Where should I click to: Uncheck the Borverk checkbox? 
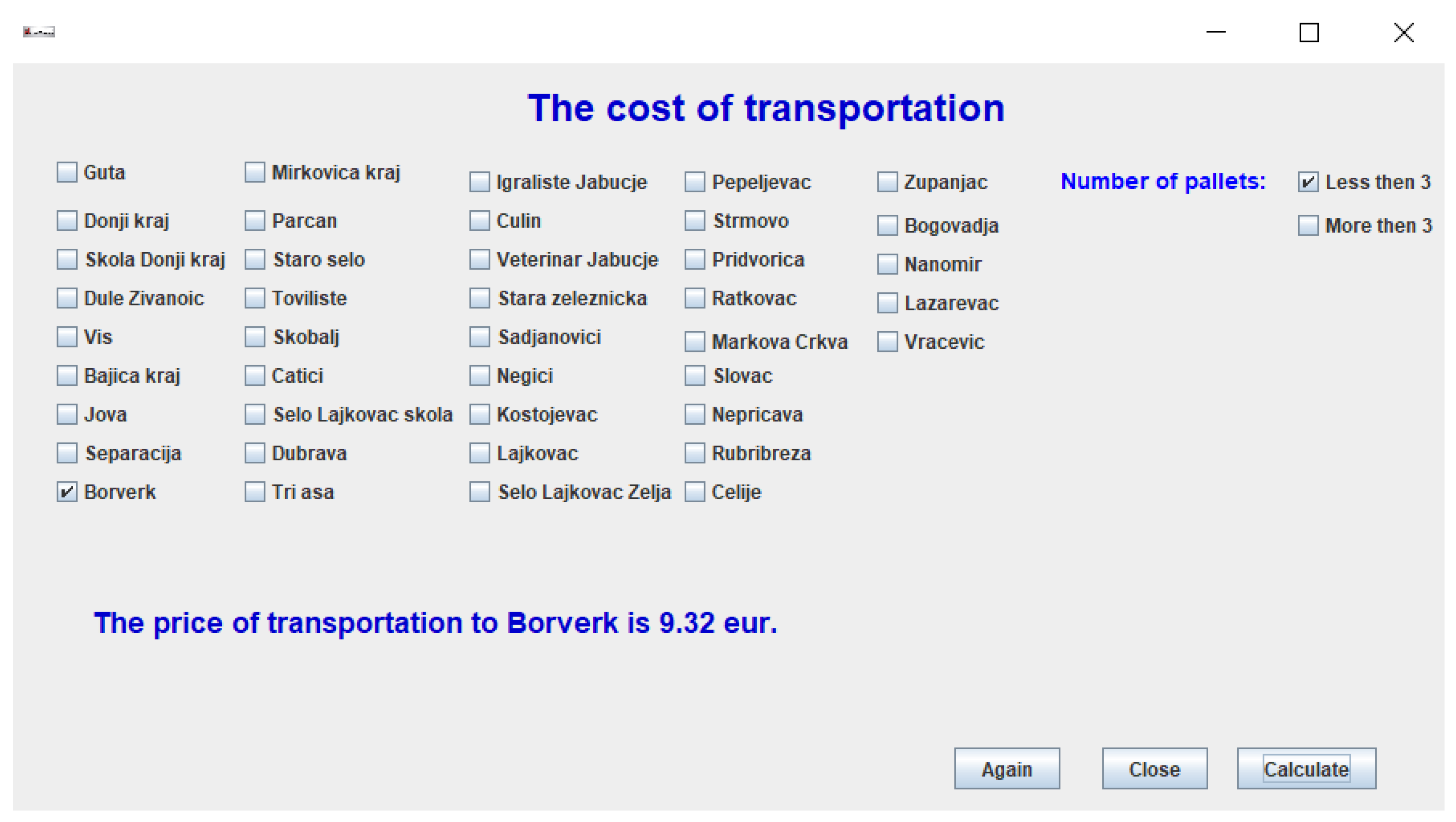tap(67, 492)
